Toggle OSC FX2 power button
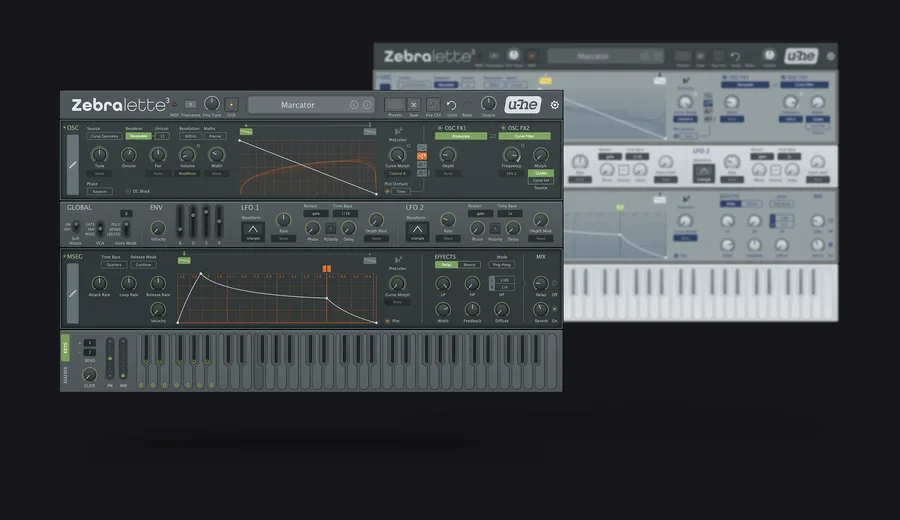Viewport: 900px width, 520px height. pos(503,128)
